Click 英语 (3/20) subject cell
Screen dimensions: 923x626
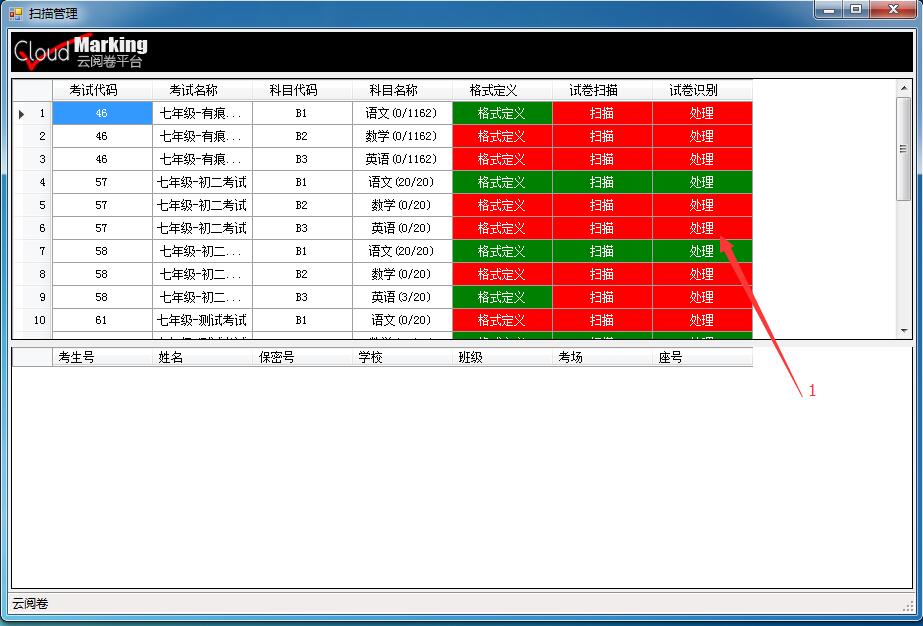[x=403, y=297]
